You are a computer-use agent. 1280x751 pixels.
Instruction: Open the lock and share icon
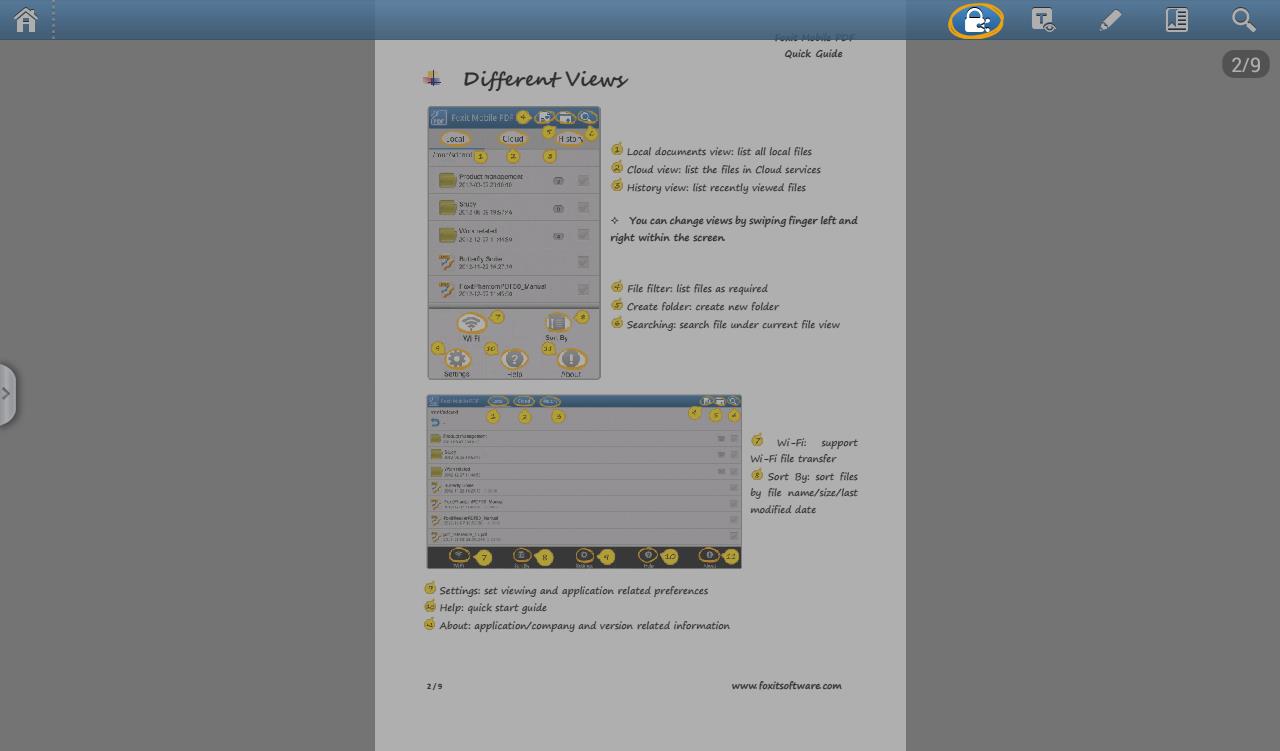[x=976, y=20]
